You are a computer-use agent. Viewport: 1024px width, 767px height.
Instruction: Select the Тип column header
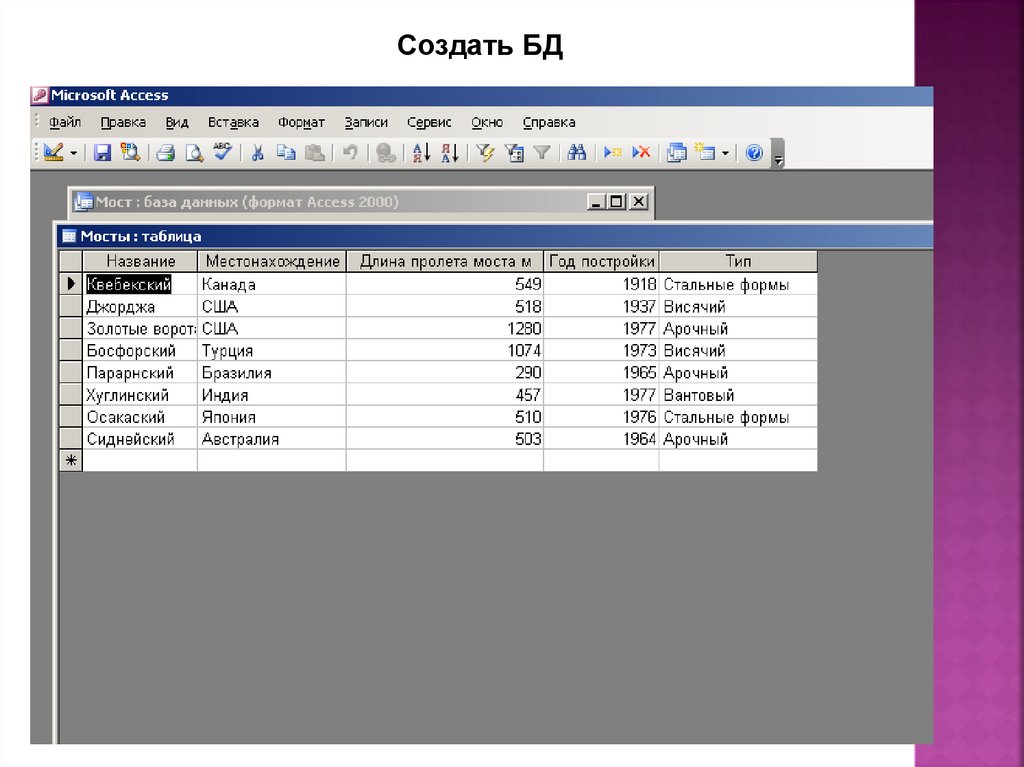click(x=738, y=261)
